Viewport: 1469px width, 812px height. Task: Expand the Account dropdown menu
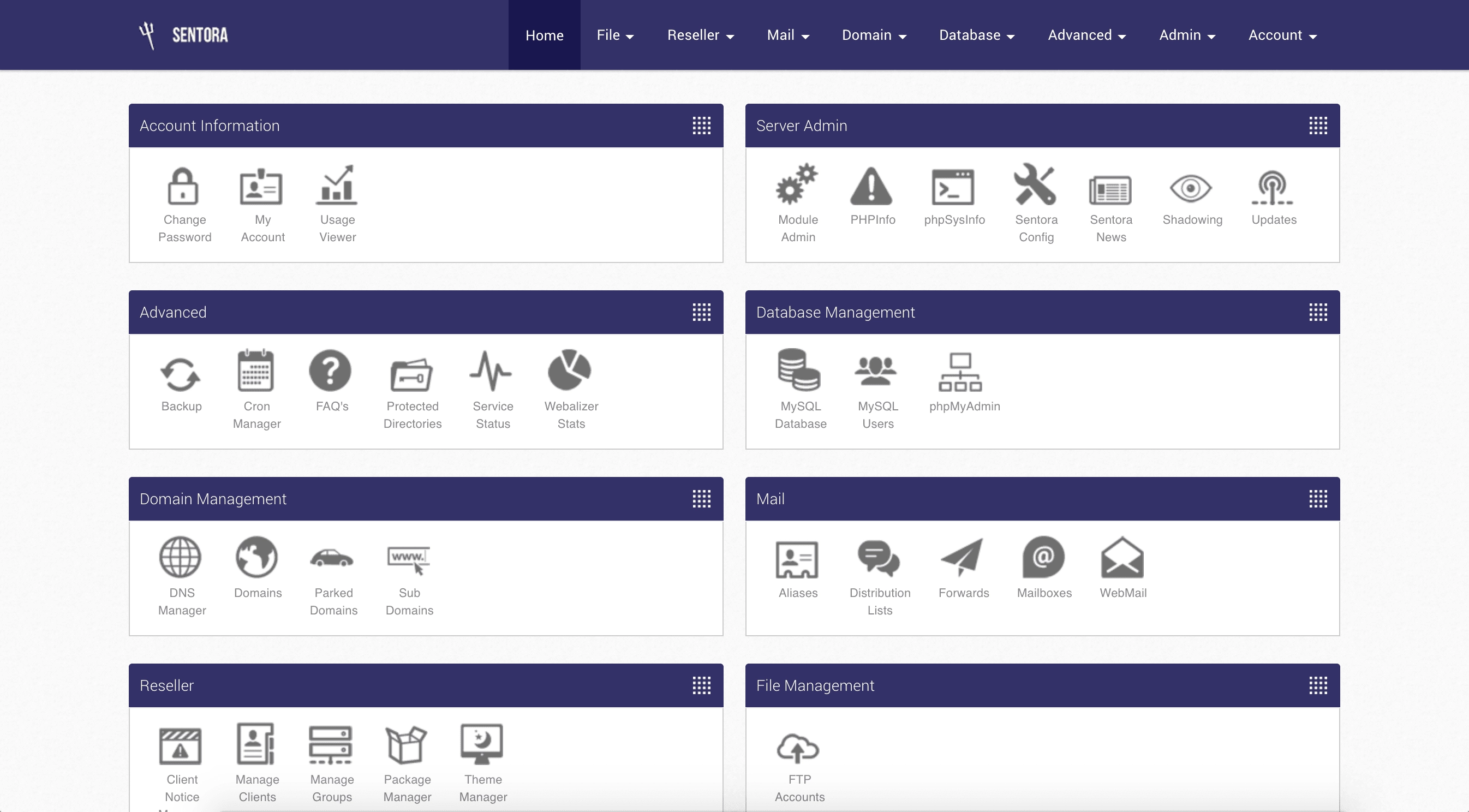tap(1282, 35)
